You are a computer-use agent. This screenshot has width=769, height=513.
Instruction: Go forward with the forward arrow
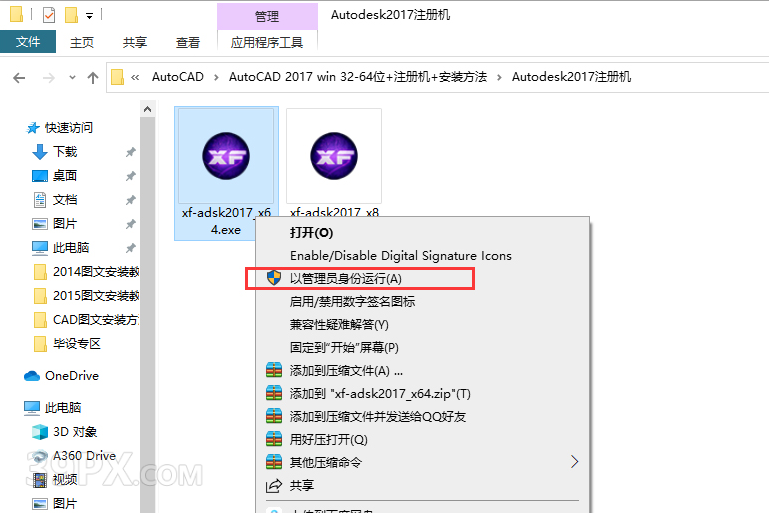tap(49, 77)
